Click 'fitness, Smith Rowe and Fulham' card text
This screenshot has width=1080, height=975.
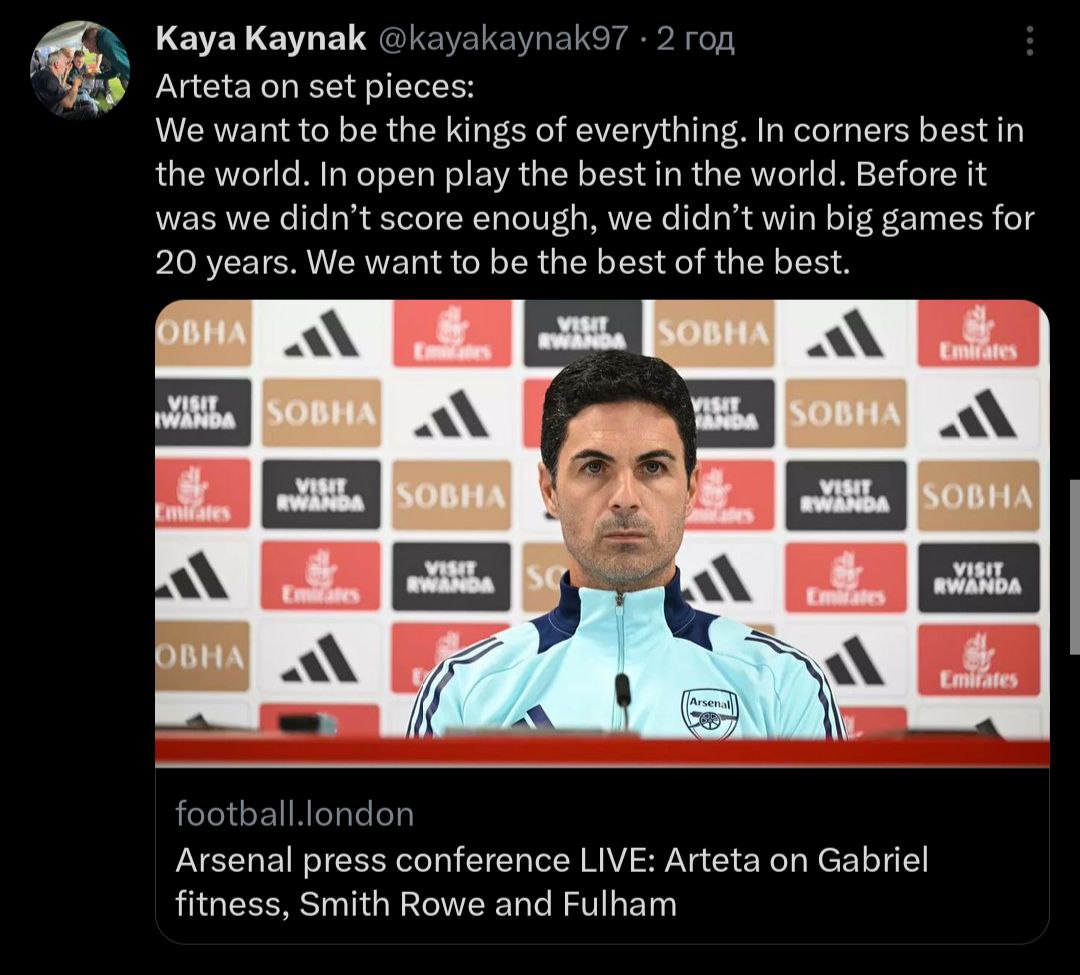coord(426,904)
